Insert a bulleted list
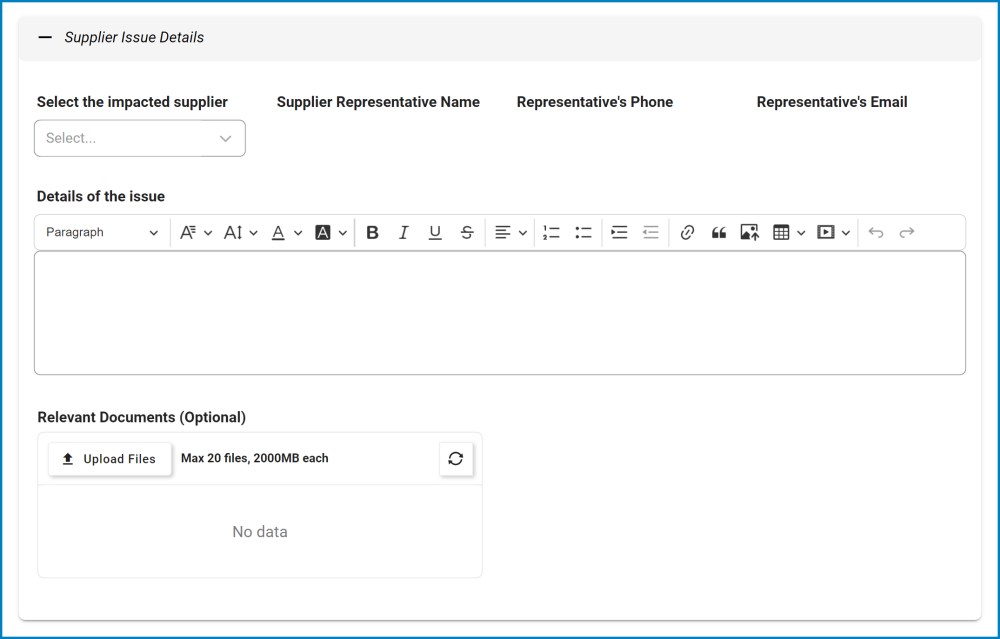Image resolution: width=1000 pixels, height=639 pixels. coord(584,233)
